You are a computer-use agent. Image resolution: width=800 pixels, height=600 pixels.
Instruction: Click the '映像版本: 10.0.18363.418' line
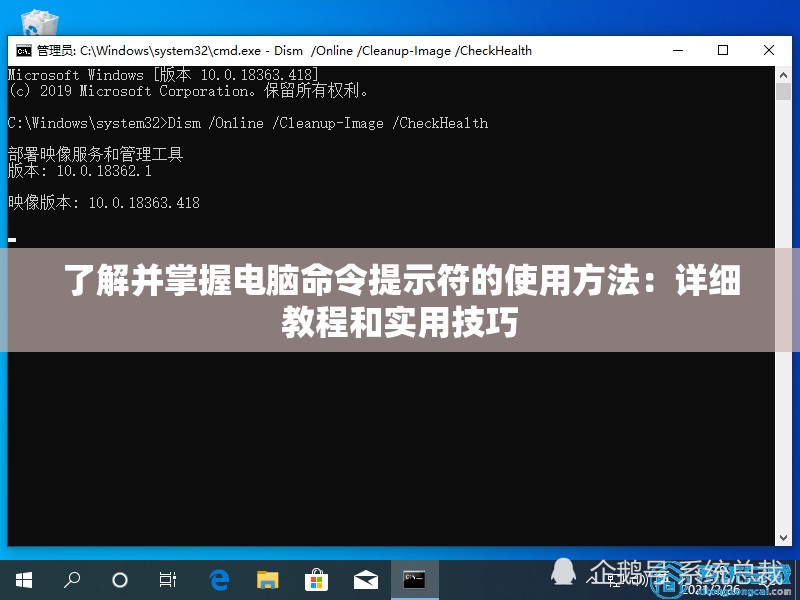click(x=104, y=203)
